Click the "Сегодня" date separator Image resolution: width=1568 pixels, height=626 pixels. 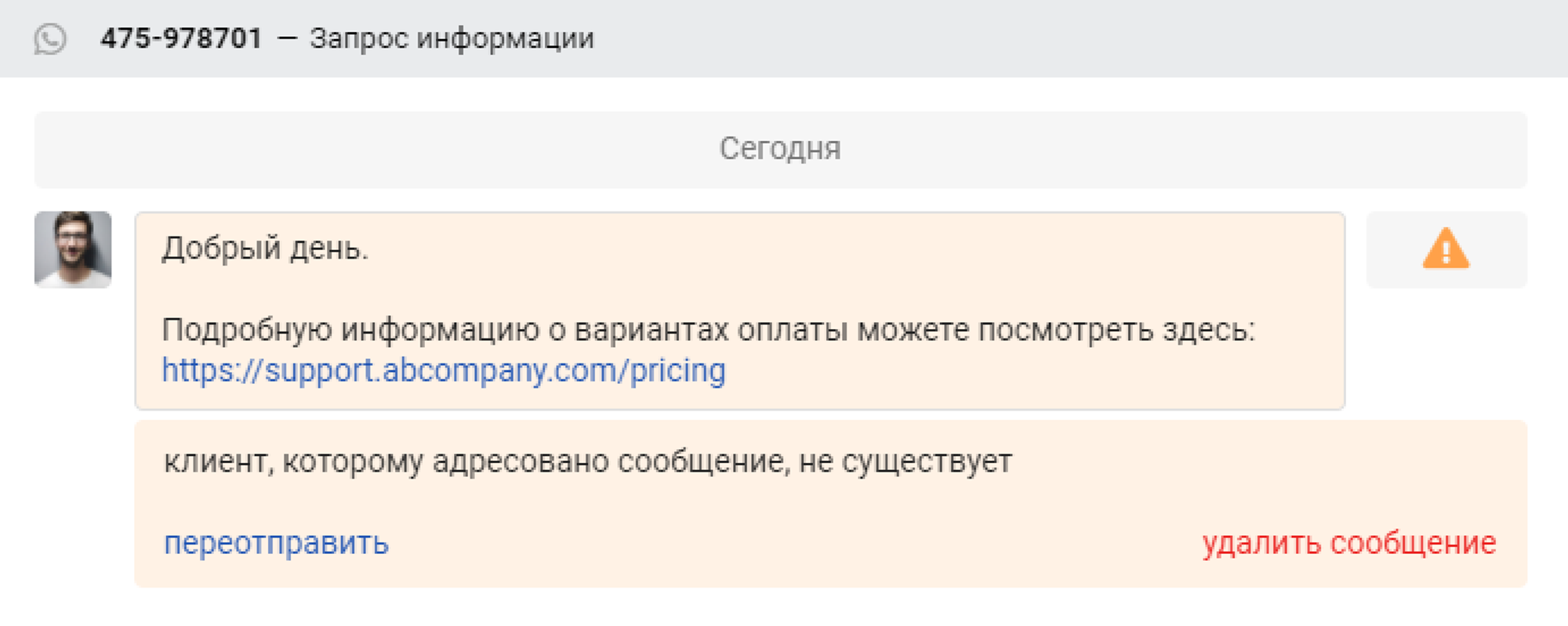[780, 149]
